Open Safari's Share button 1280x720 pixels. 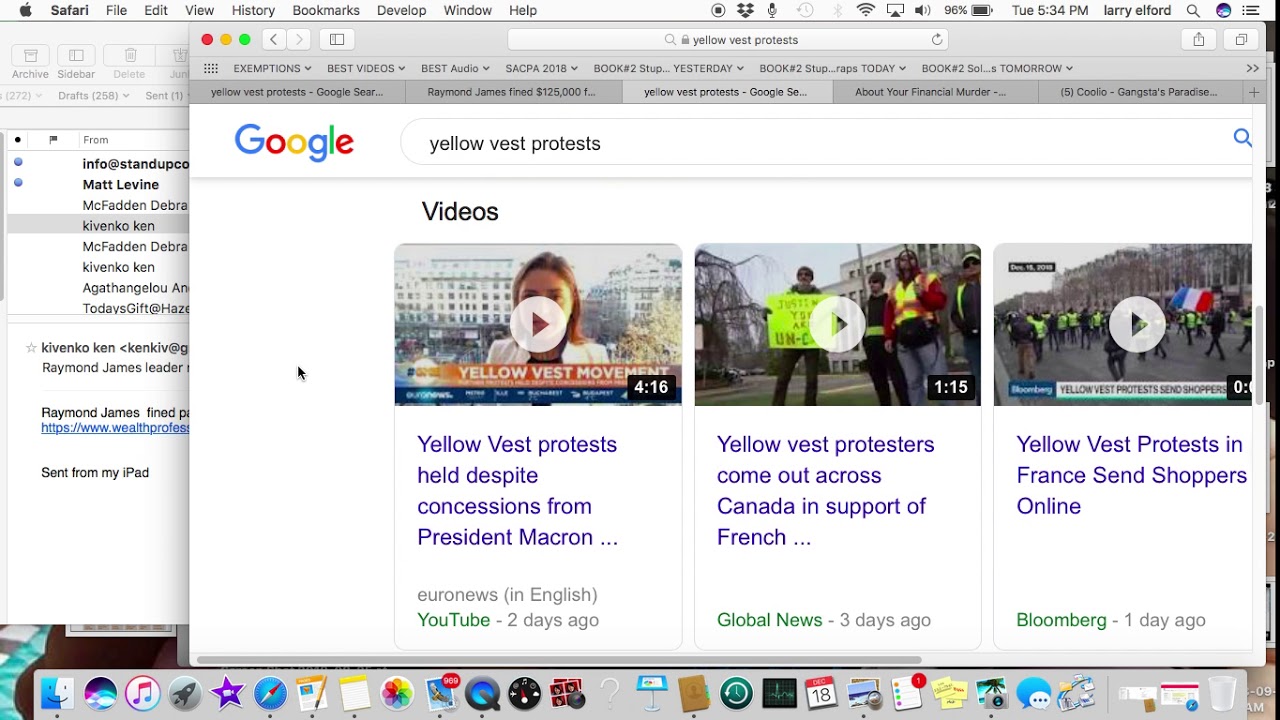[1198, 39]
